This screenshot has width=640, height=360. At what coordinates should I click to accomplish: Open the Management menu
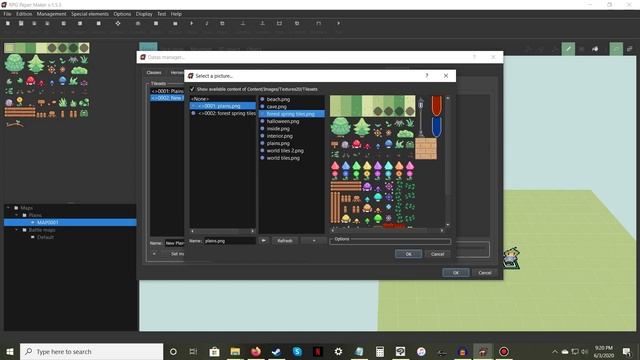tap(51, 14)
